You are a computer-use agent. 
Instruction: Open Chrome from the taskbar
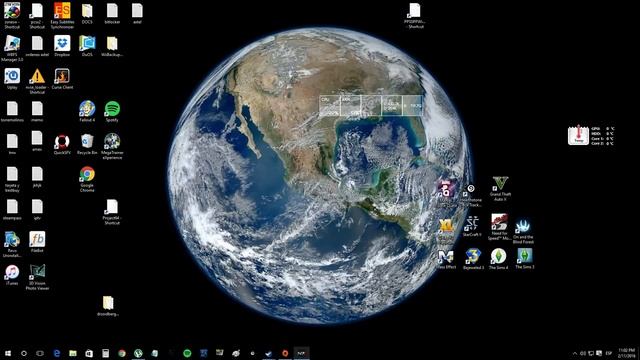point(122,353)
